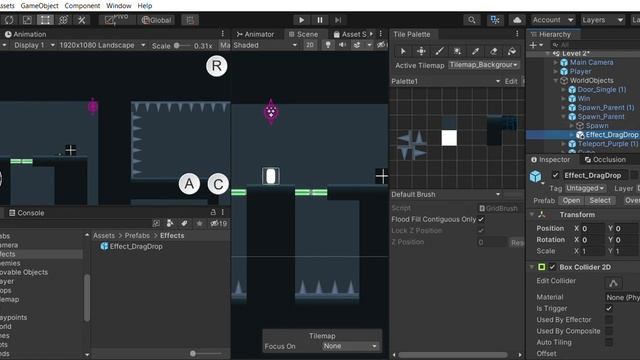This screenshot has height=360, width=640.
Task: Open the Collaborate services icon
Action: [495, 20]
